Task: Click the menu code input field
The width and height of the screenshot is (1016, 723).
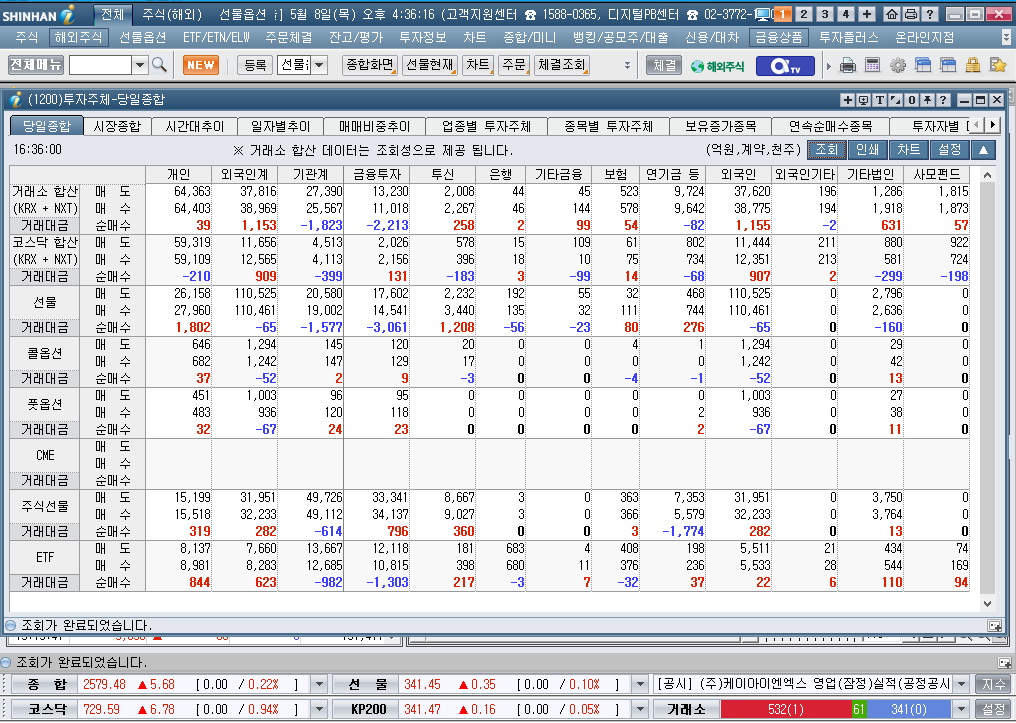Action: point(100,65)
